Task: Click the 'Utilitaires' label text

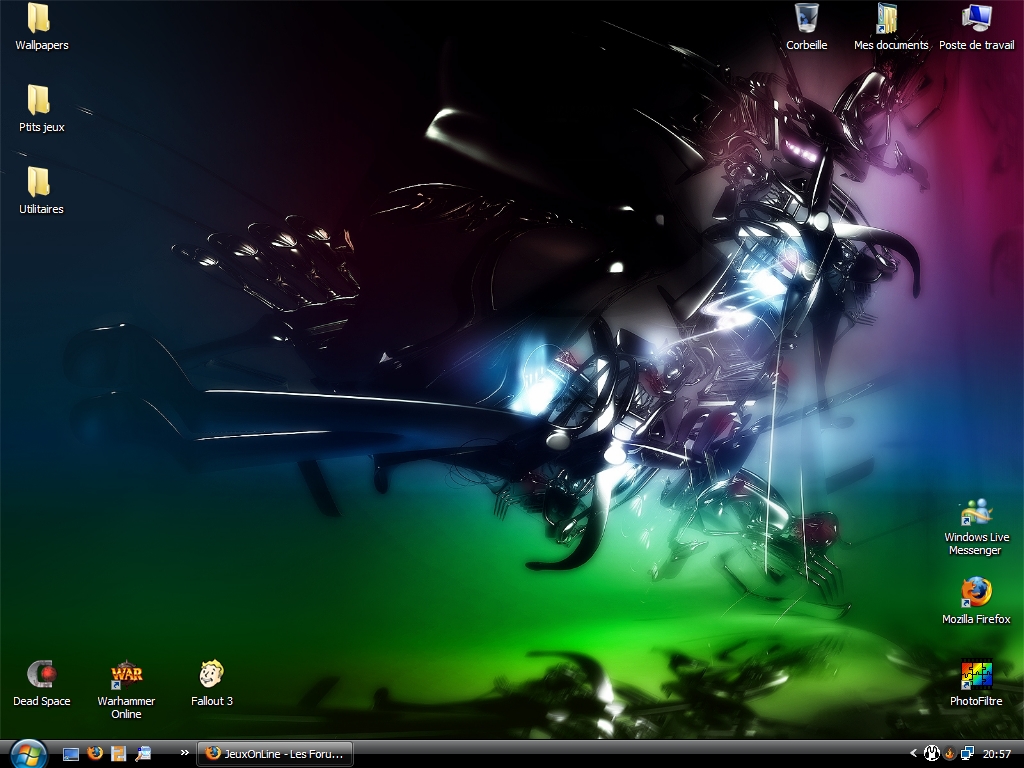Action: [x=41, y=209]
